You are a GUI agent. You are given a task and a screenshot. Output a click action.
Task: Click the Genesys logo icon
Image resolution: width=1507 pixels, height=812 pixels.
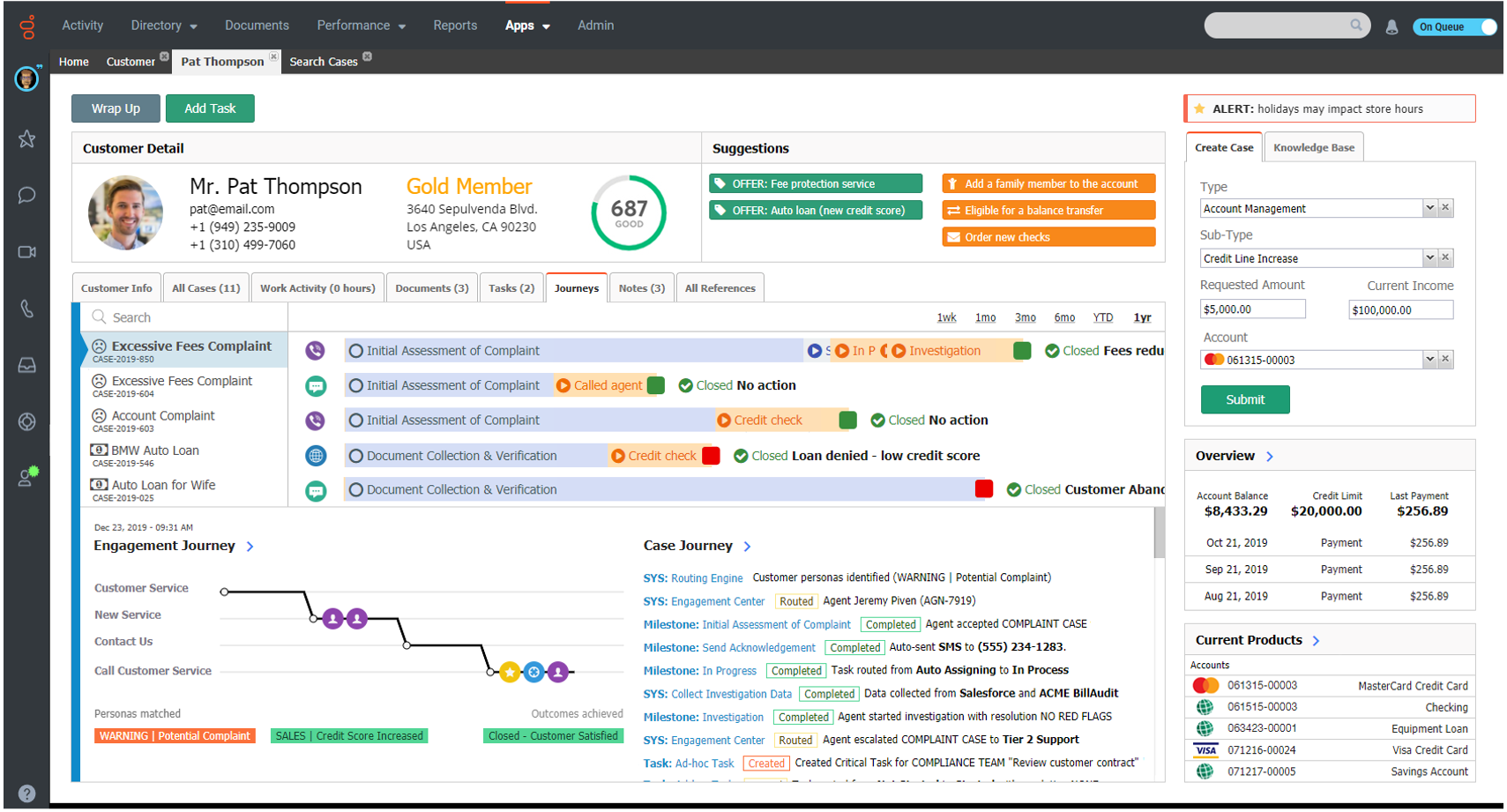point(27,26)
